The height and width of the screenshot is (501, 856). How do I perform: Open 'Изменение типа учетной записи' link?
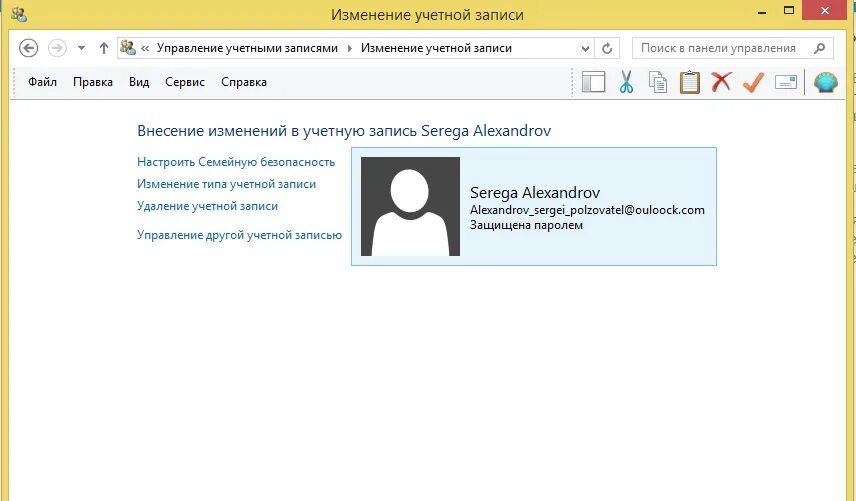point(227,184)
